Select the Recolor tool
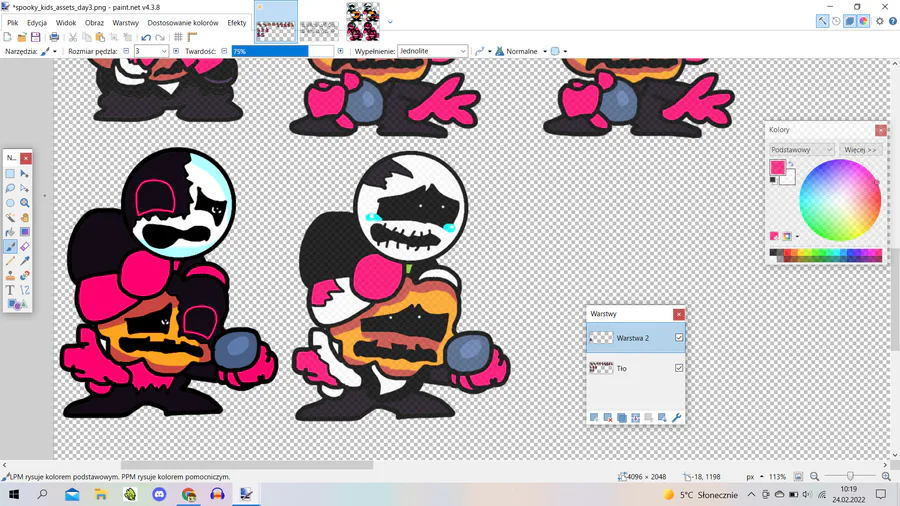900x506 pixels. (x=25, y=275)
